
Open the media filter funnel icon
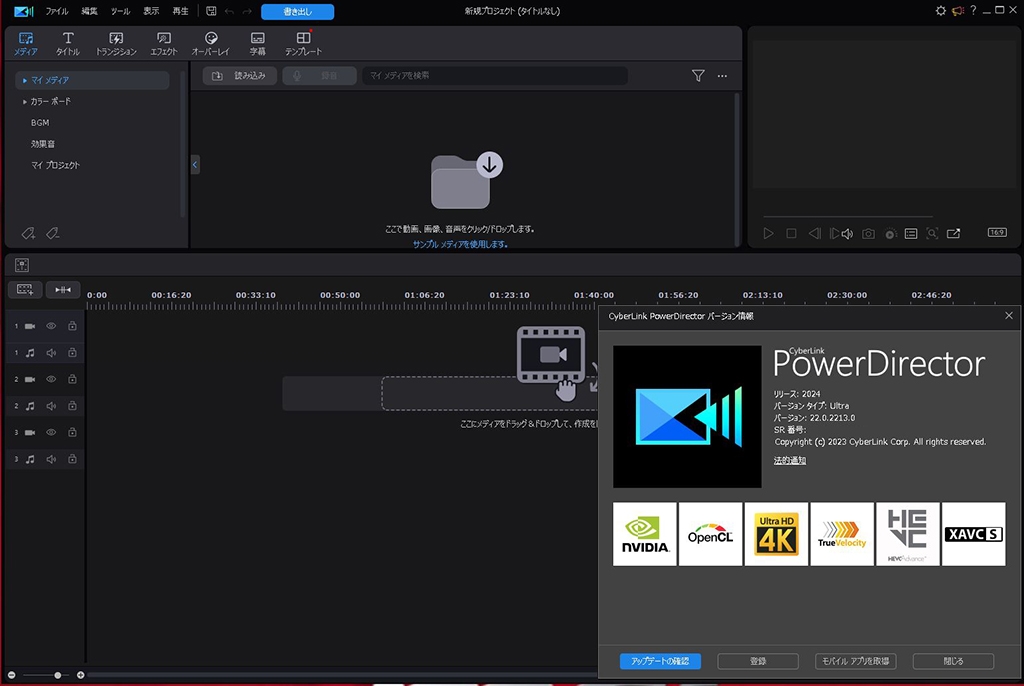coord(698,76)
